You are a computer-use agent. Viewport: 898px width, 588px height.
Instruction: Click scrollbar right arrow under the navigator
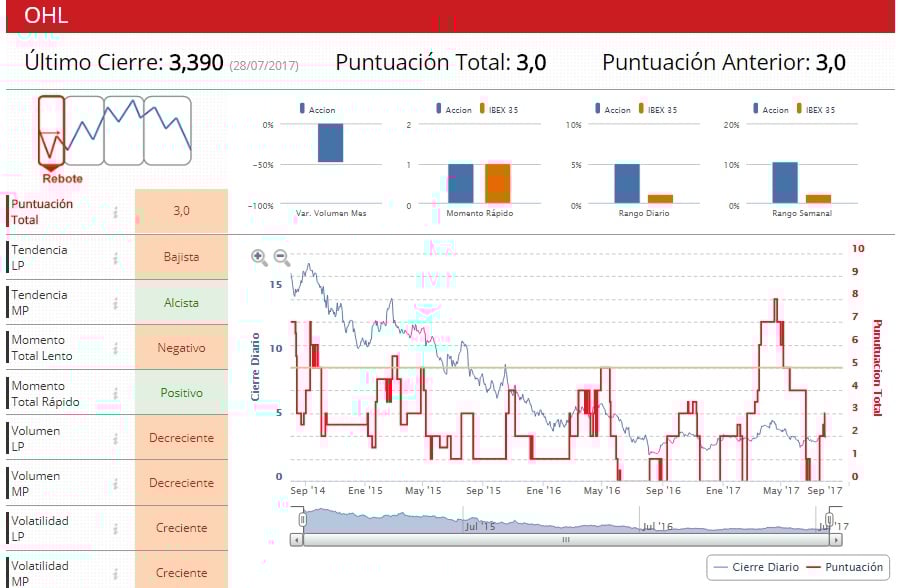point(836,539)
